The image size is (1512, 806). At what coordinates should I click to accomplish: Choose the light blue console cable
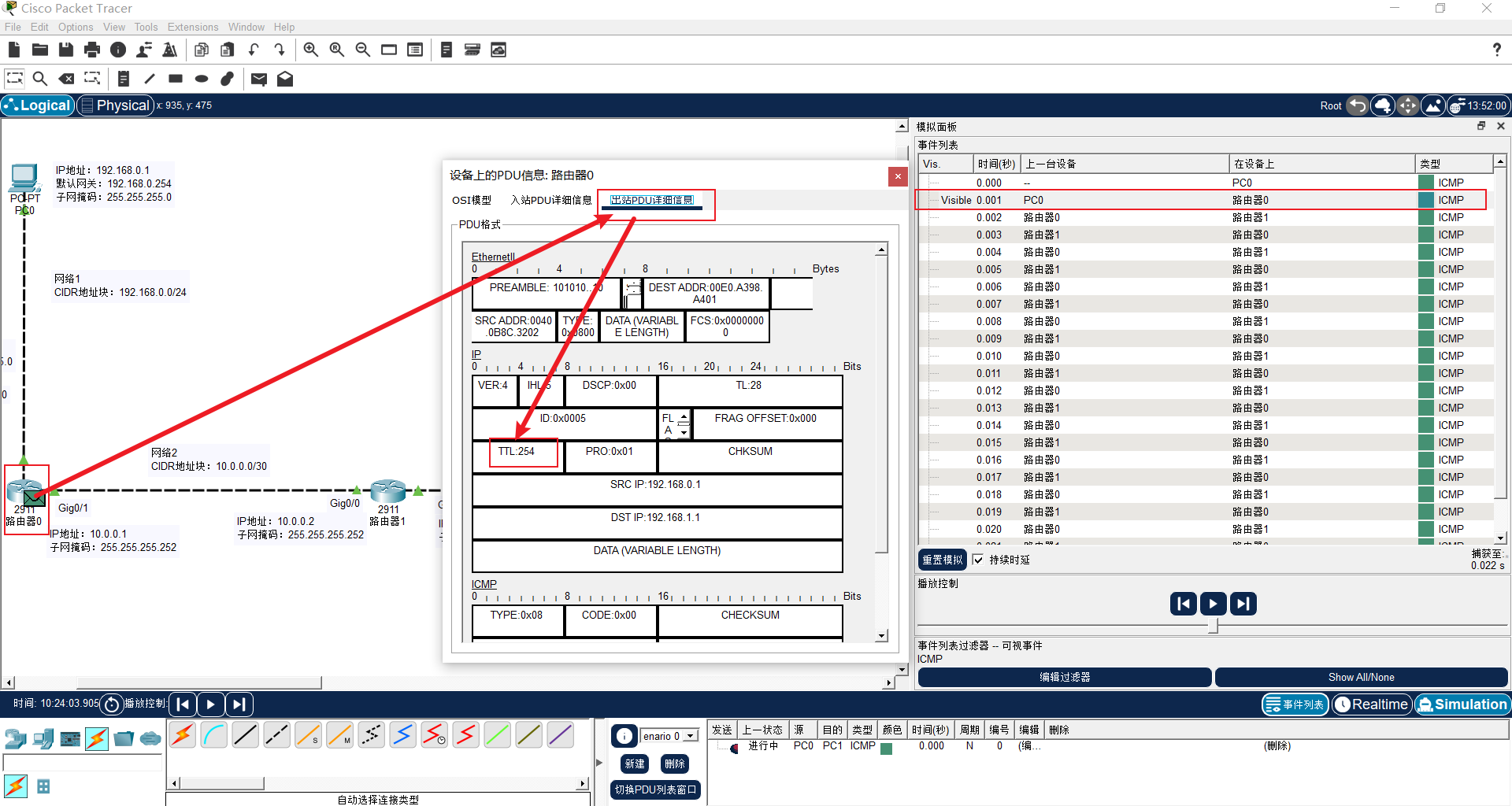[214, 735]
